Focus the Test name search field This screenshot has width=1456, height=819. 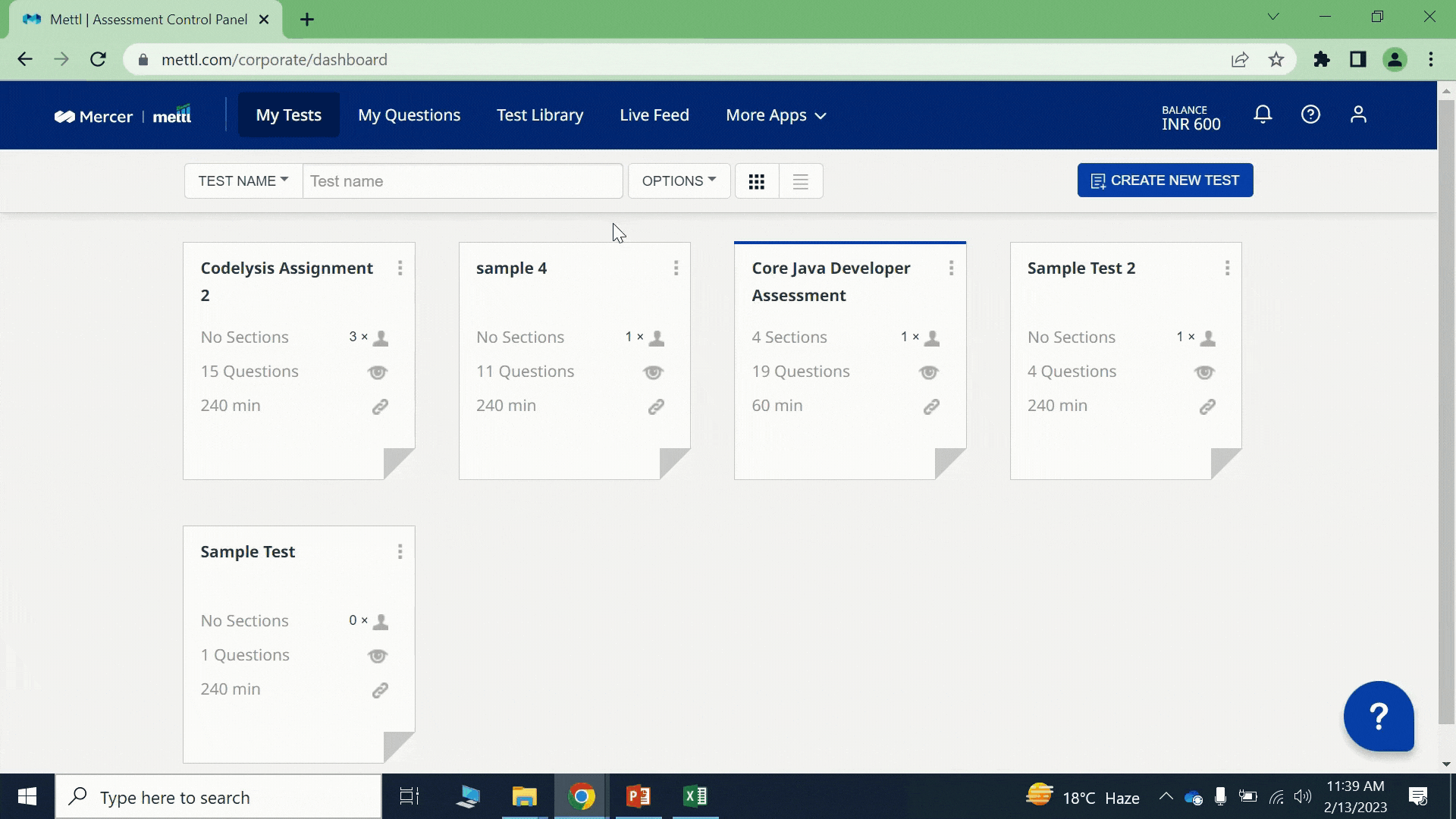463,181
